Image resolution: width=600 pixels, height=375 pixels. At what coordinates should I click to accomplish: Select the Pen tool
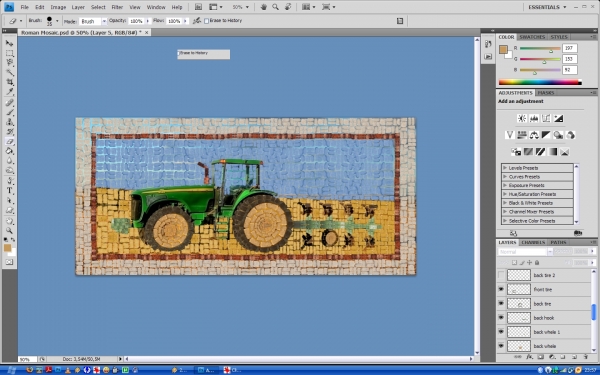pyautogui.click(x=9, y=181)
